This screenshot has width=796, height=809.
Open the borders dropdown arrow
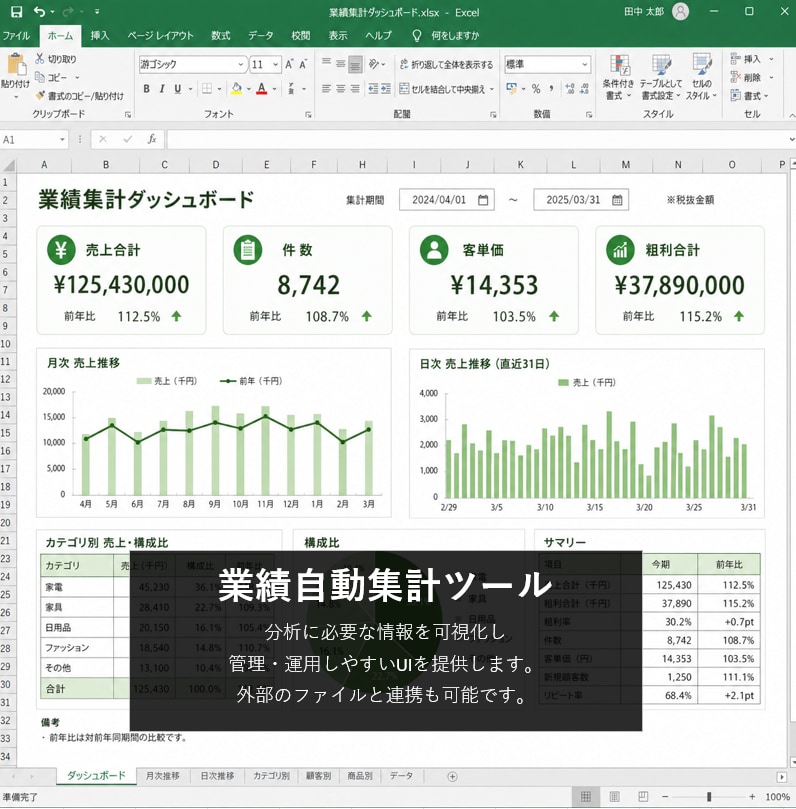[219, 89]
